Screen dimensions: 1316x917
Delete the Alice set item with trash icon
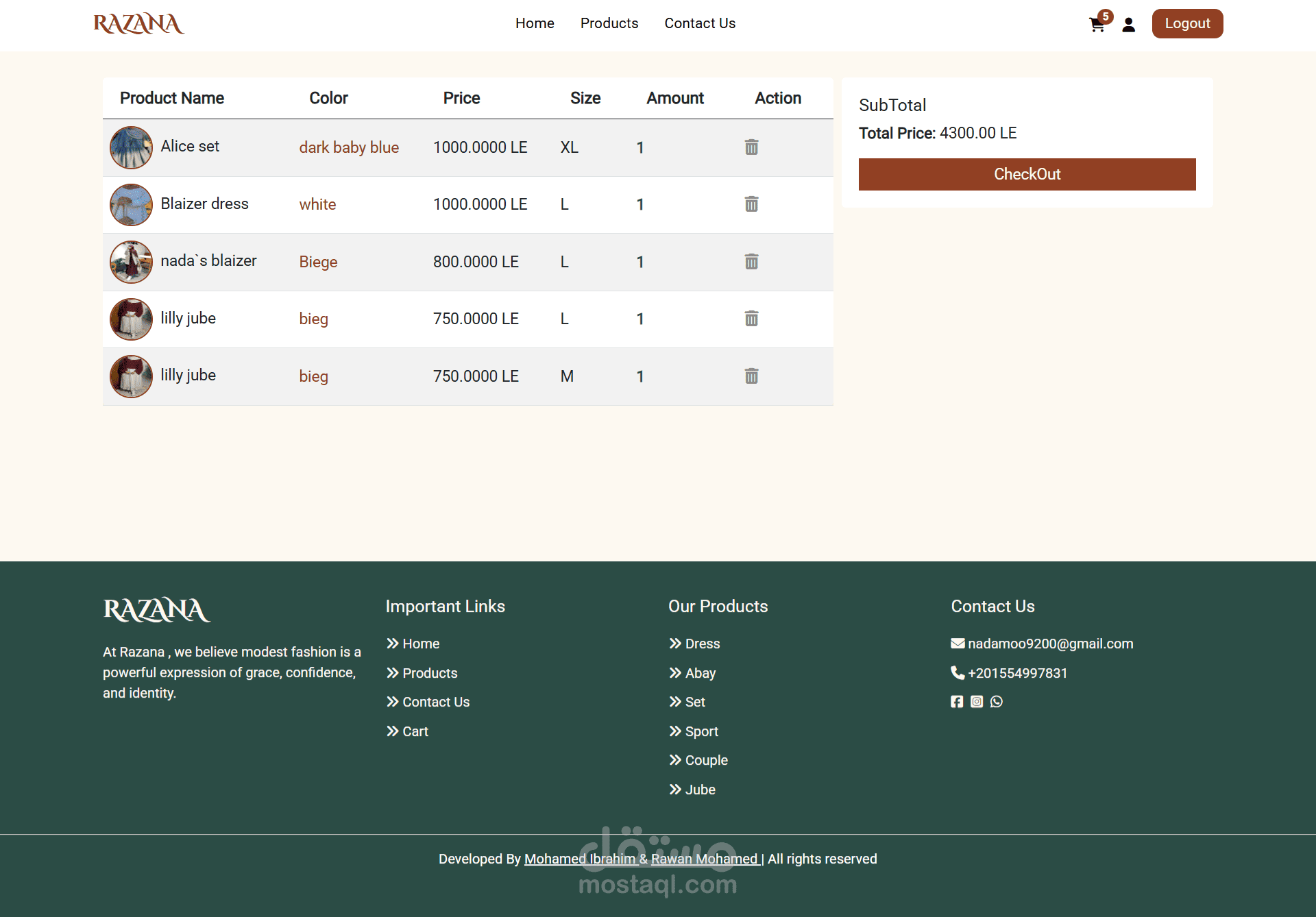click(x=751, y=147)
